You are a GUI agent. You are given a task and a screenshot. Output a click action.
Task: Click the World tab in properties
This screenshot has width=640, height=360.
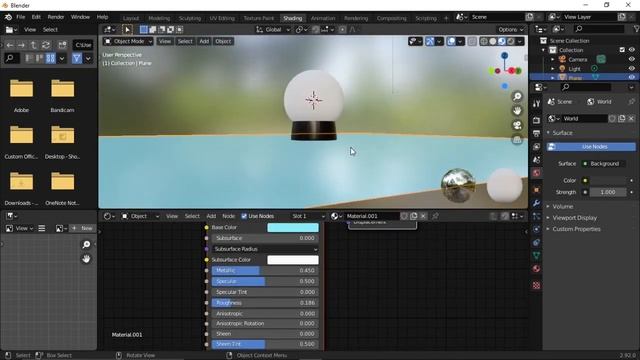pyautogui.click(x=599, y=102)
